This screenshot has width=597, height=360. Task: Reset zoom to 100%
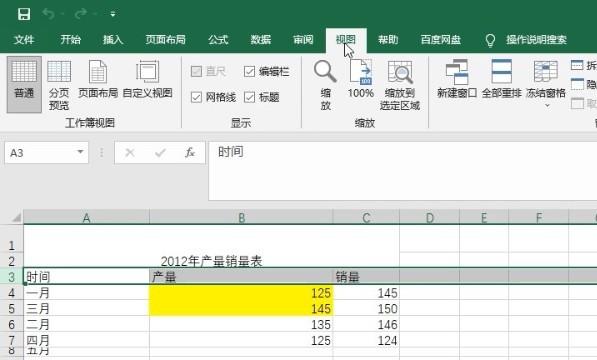[x=361, y=79]
